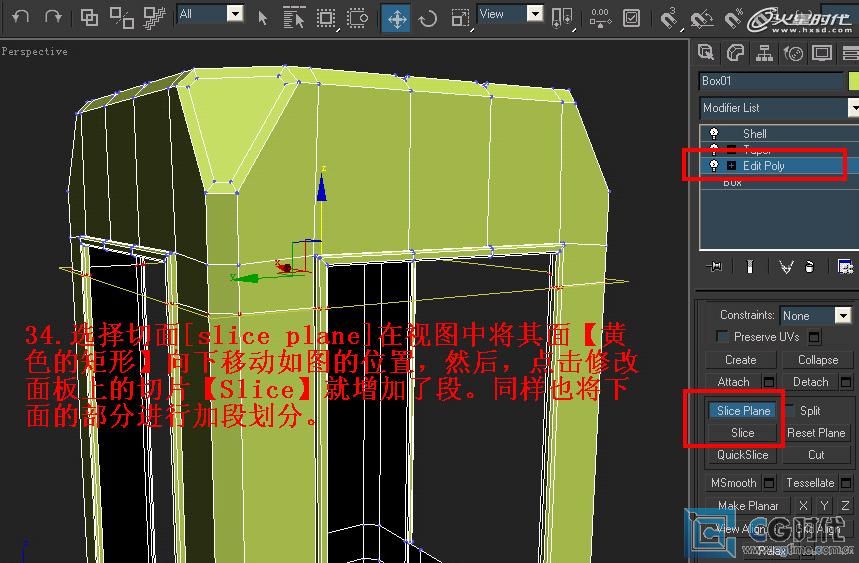Viewport: 859px width, 563px height.
Task: Click Pin Stack icon
Action: click(x=714, y=267)
